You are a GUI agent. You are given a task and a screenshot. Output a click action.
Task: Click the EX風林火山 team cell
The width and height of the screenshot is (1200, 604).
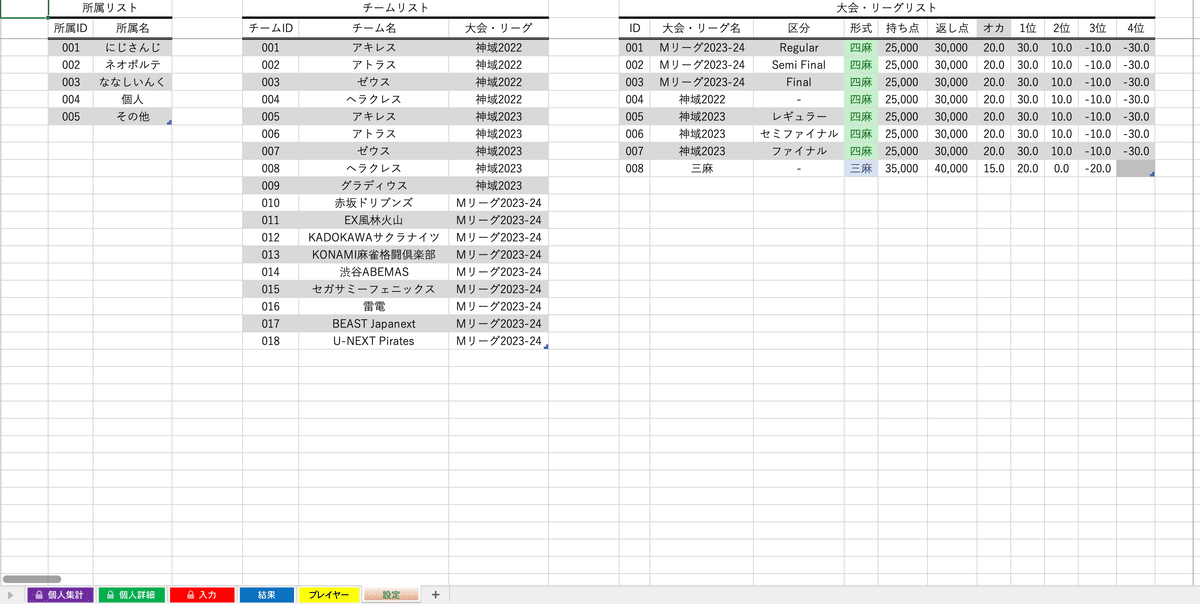374,219
